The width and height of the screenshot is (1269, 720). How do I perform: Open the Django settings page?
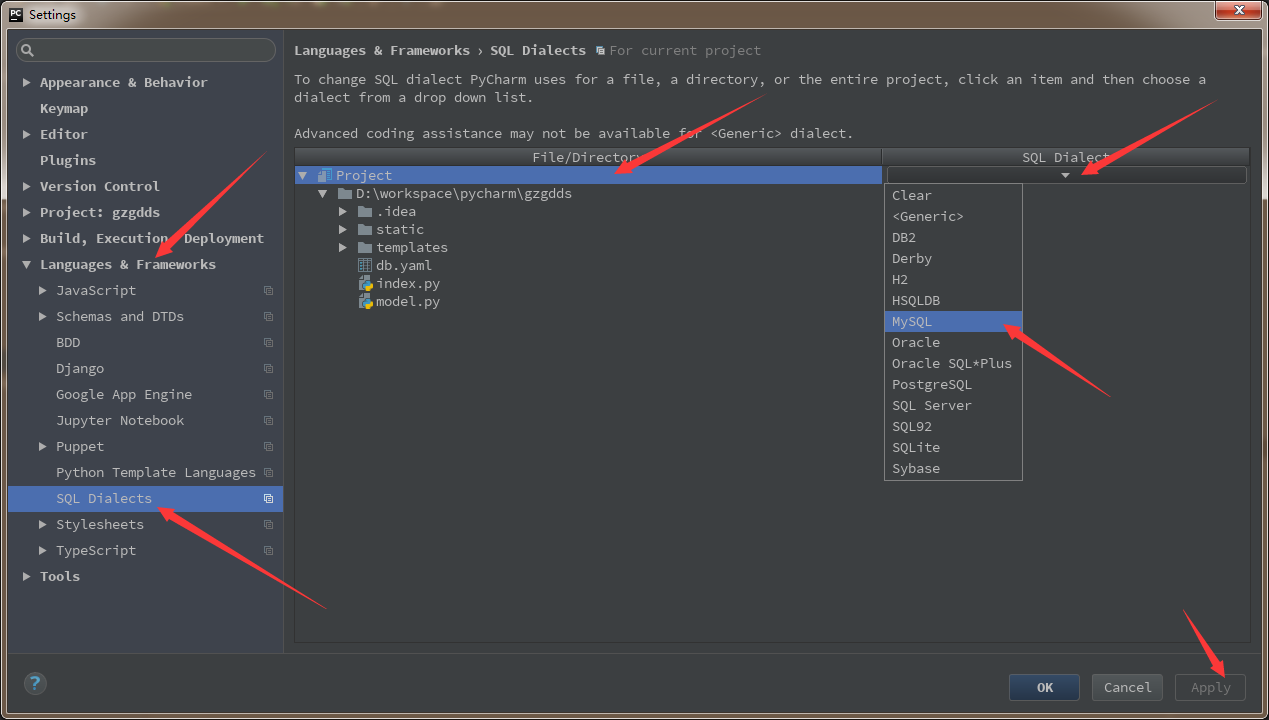click(80, 369)
